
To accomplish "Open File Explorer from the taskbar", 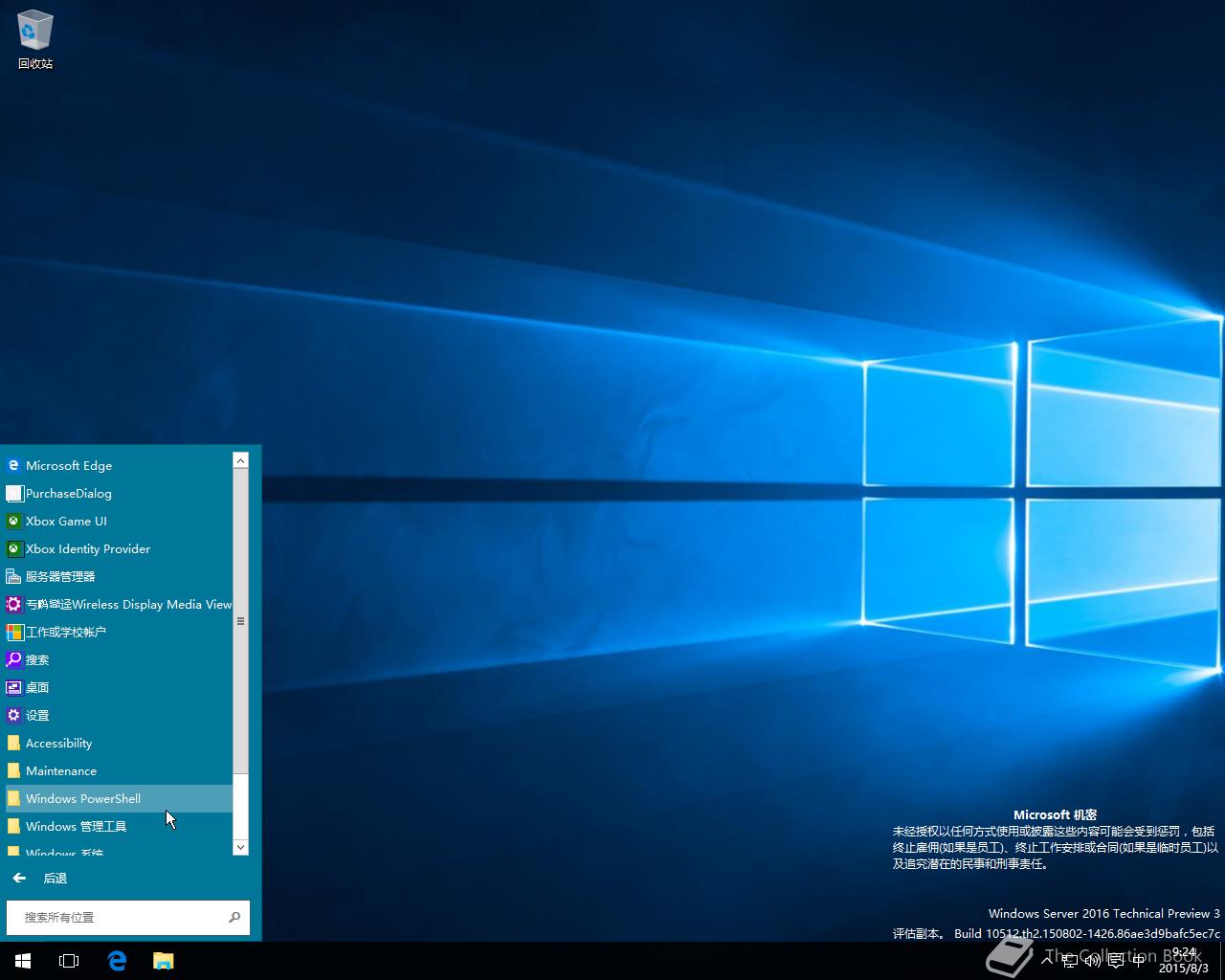I will 164,961.
